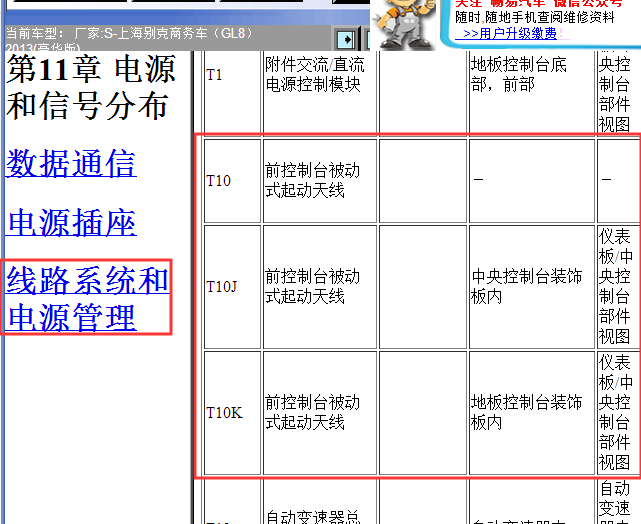Open the 线路系统和电源管理 link

click(87, 298)
